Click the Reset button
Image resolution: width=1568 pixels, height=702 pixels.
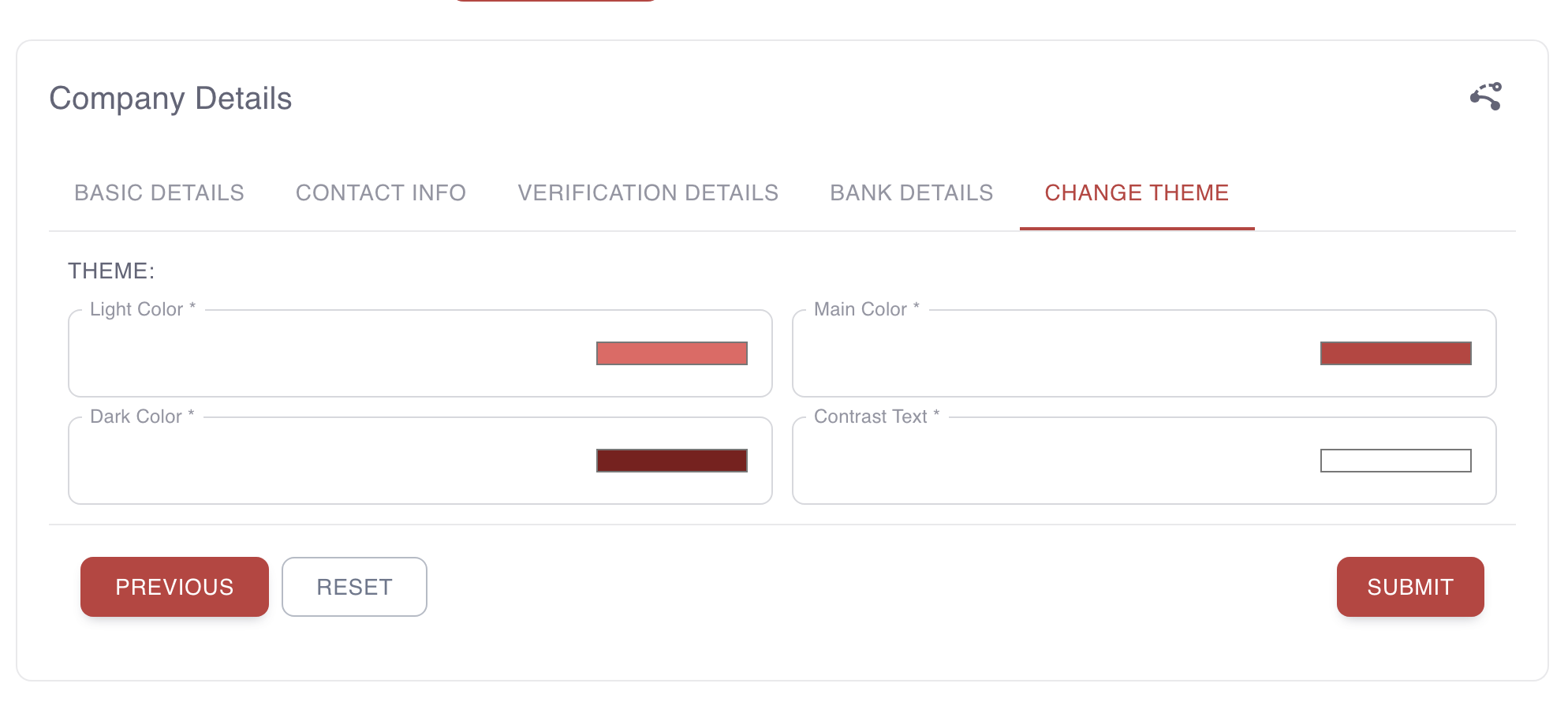point(354,587)
